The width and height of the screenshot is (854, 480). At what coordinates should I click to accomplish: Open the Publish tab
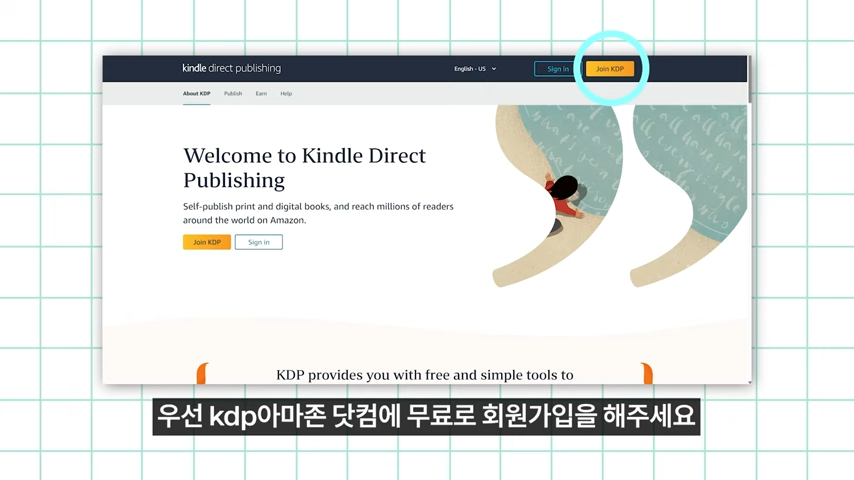click(x=233, y=94)
